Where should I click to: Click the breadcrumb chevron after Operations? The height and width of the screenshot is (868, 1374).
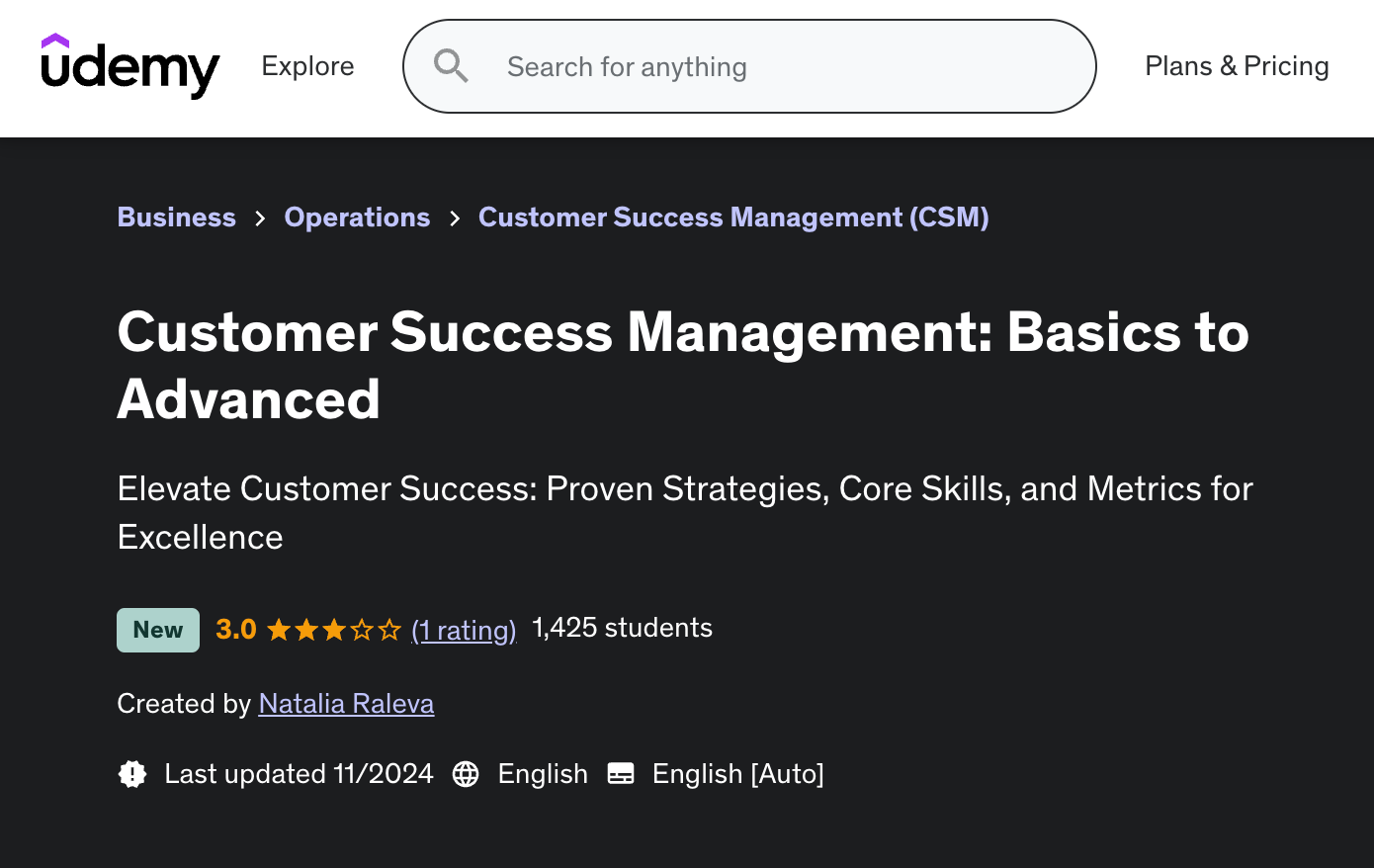click(x=455, y=218)
